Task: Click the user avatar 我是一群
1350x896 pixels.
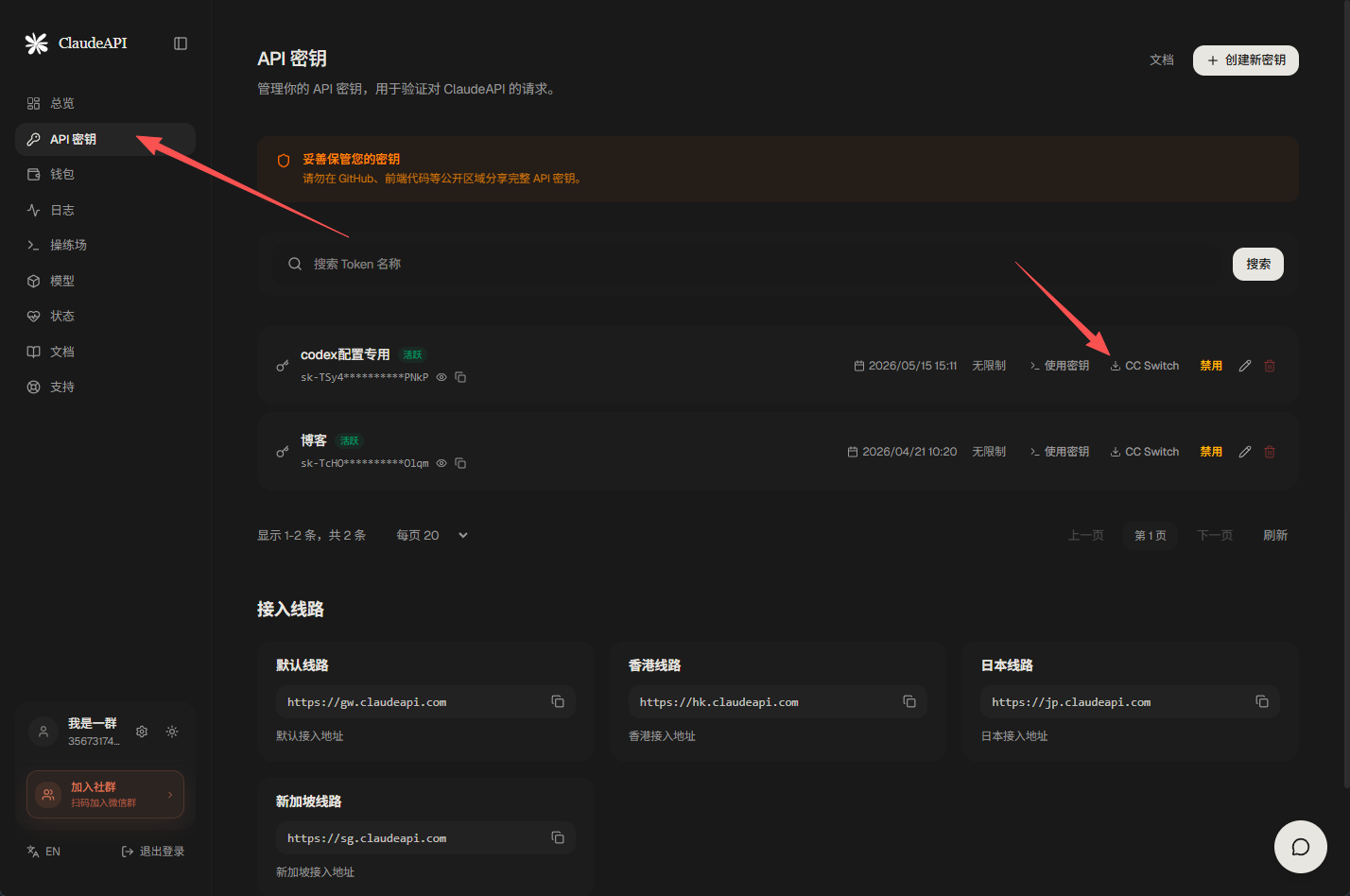Action: pyautogui.click(x=43, y=732)
